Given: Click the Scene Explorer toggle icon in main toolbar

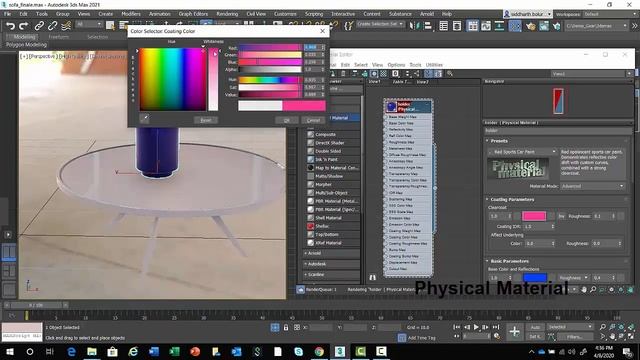Looking at the screenshot, I should 444,26.
